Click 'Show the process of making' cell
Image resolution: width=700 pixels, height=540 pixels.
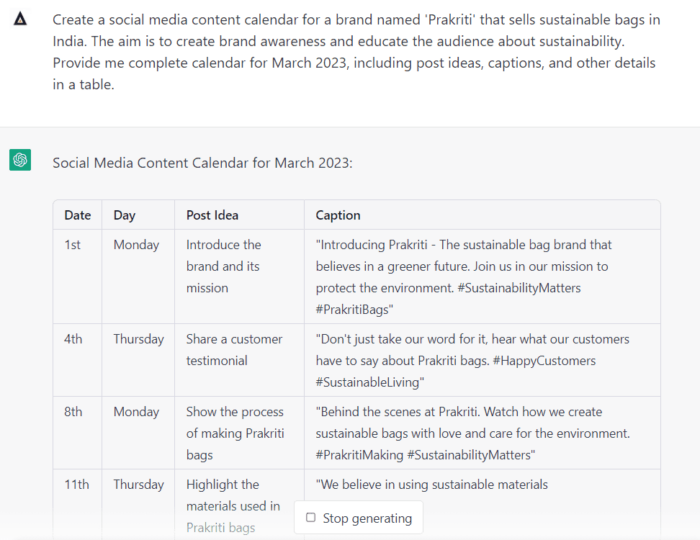(234, 433)
